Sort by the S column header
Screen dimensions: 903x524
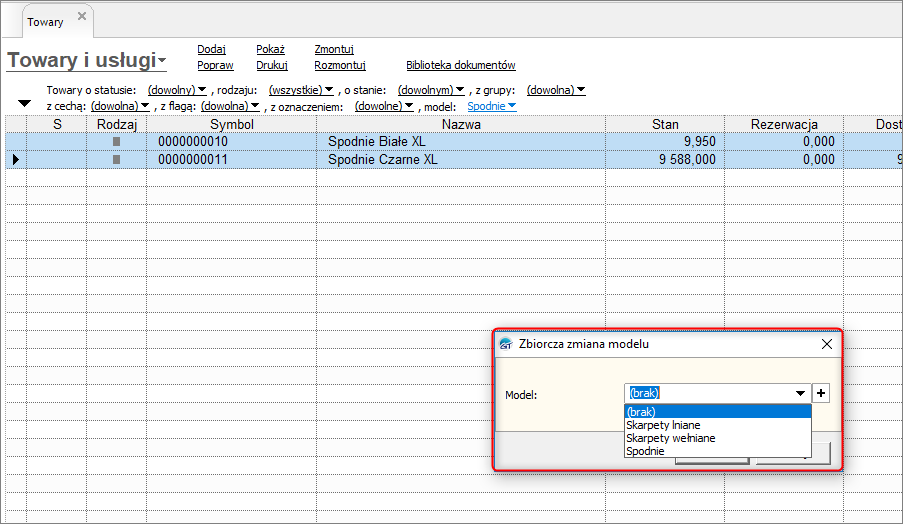(x=57, y=124)
